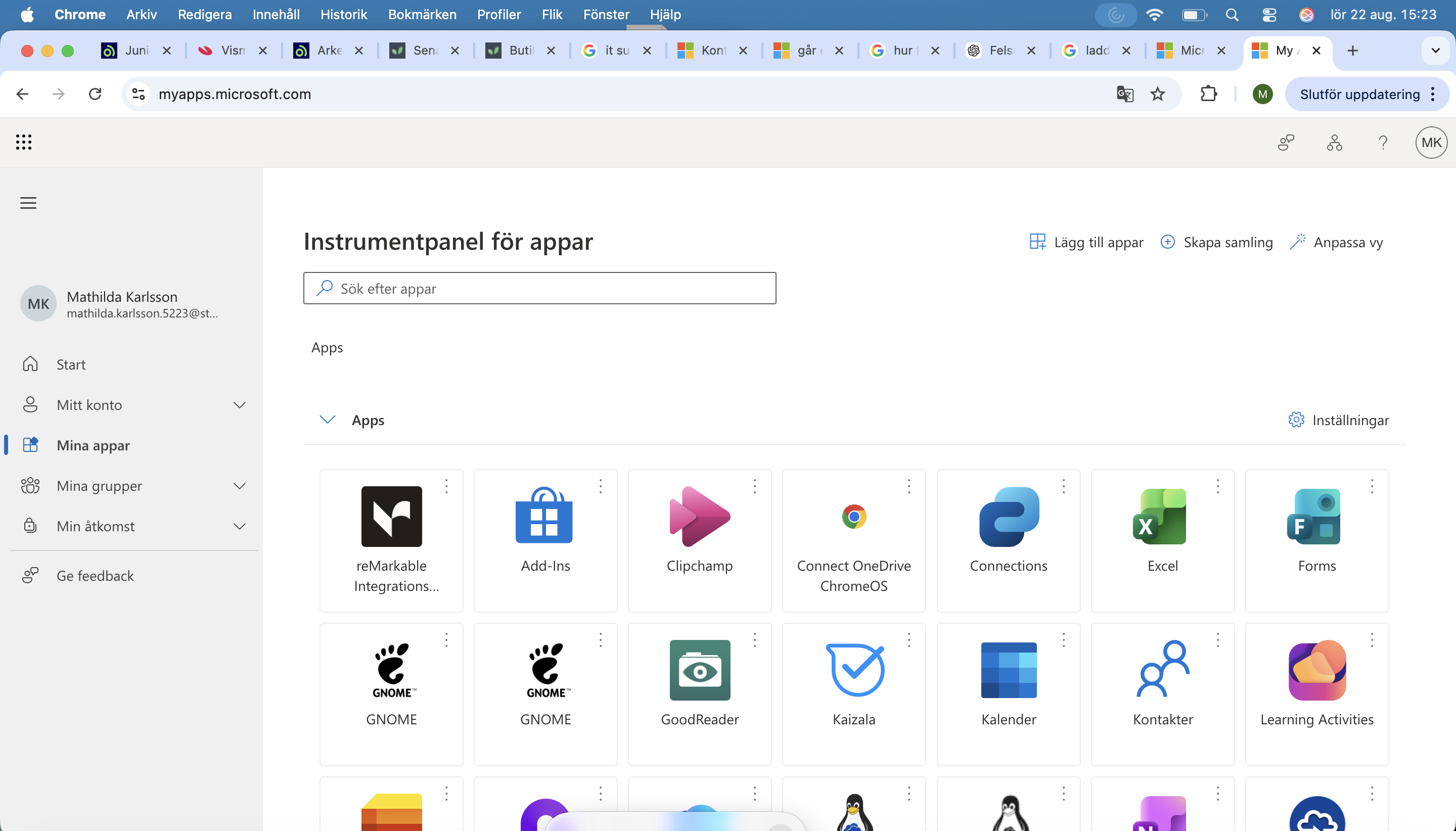1456x831 pixels.
Task: Expand the Mina grupper section
Action: (x=239, y=486)
